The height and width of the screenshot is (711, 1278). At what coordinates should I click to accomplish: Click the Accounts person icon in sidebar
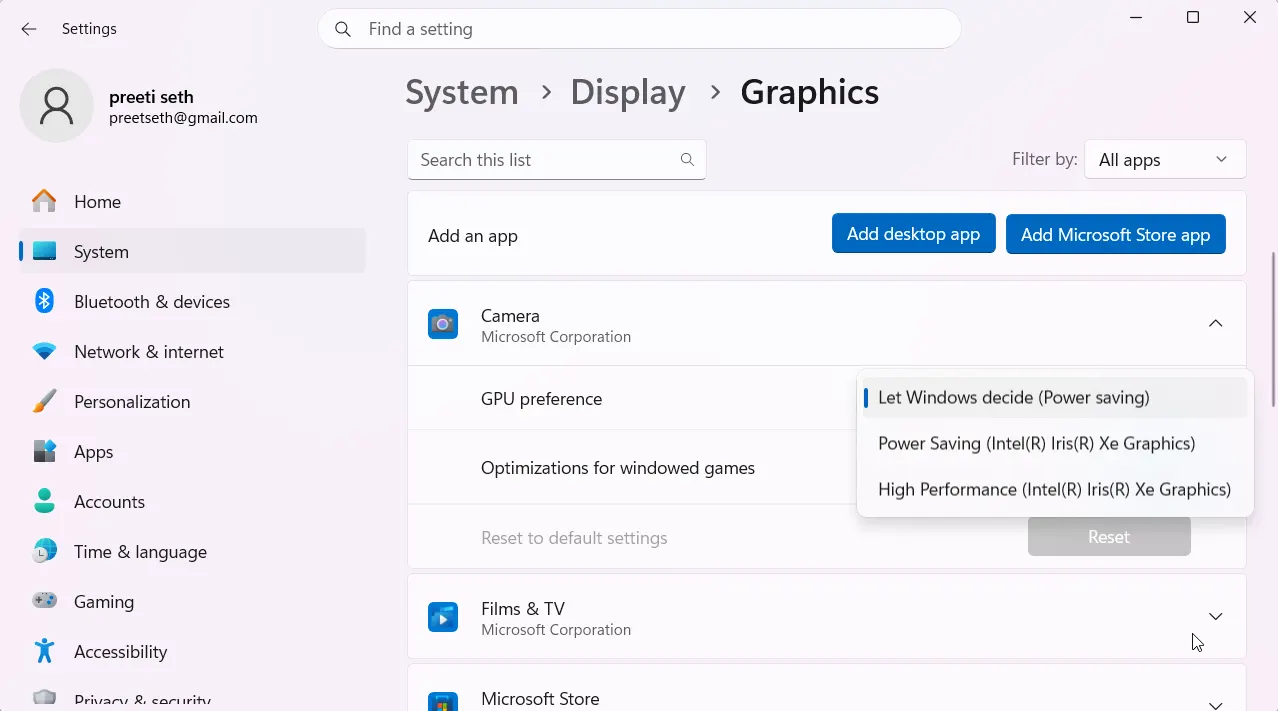44,501
